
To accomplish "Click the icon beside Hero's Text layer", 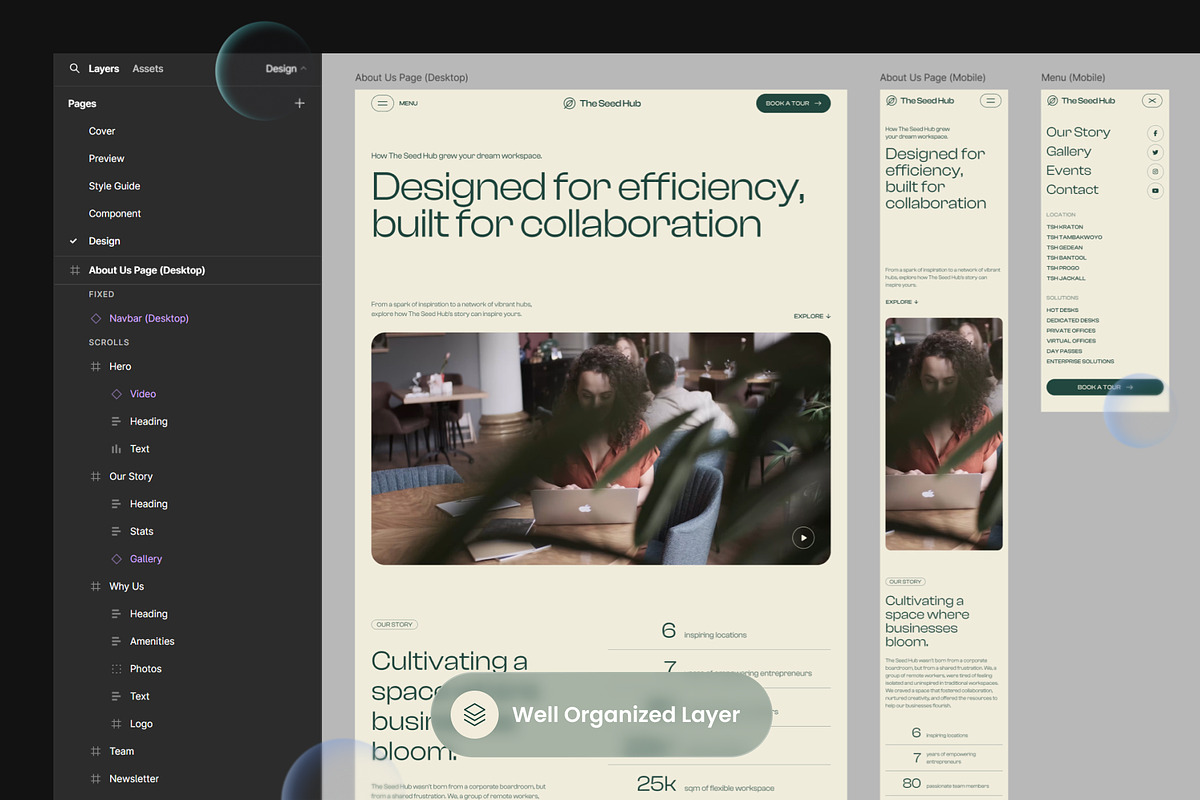I will tap(116, 449).
